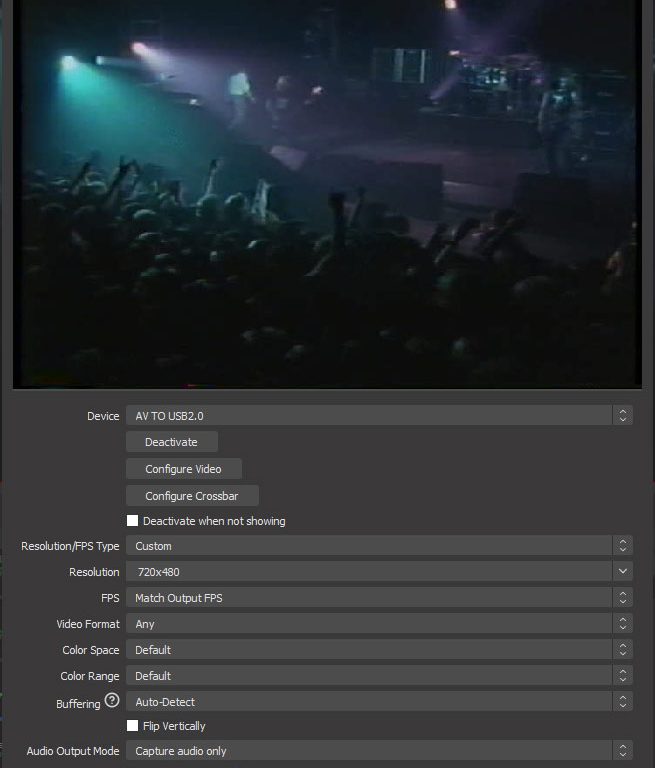Open the Resolution/FPS Type dropdown showing Custom
655x768 pixels.
(368, 546)
